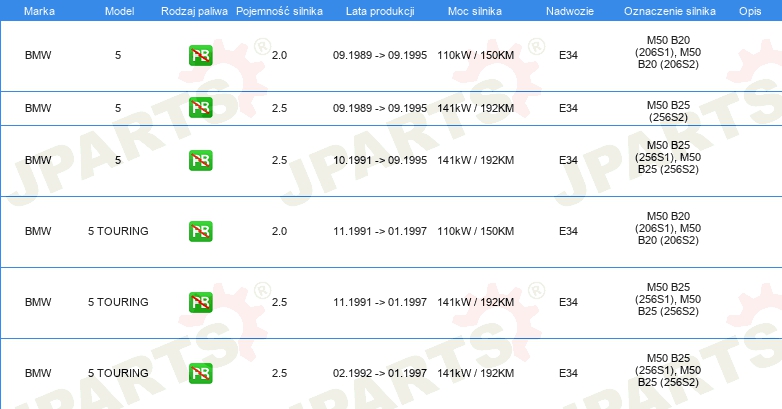Click the M50 B20 engine code for model 5
This screenshot has width=782, height=409.
668,52
